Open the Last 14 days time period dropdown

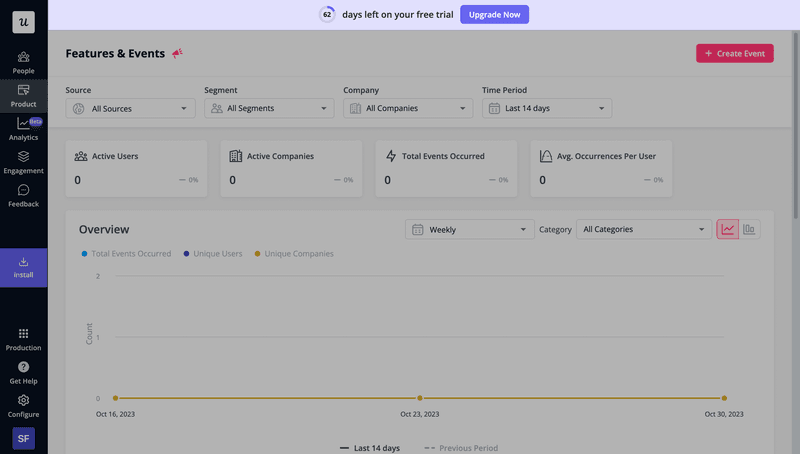[x=547, y=108]
